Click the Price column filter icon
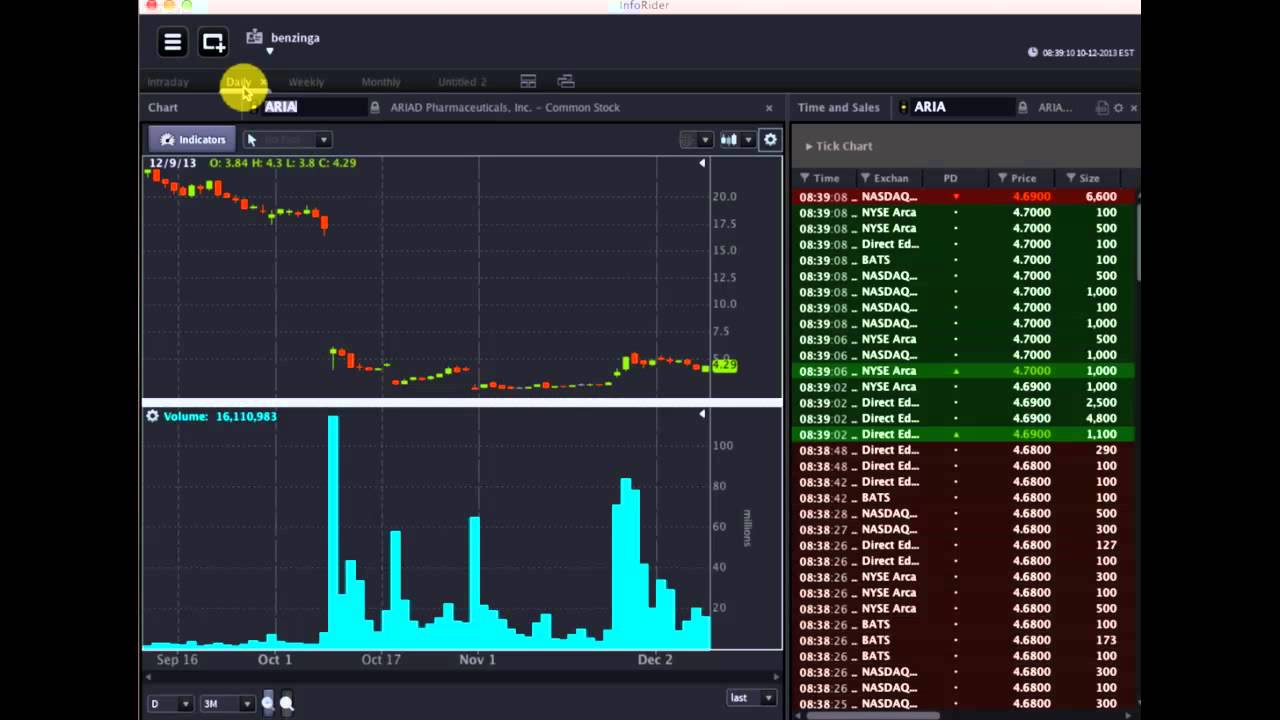The width and height of the screenshot is (1280, 720). pyautogui.click(x=1002, y=178)
